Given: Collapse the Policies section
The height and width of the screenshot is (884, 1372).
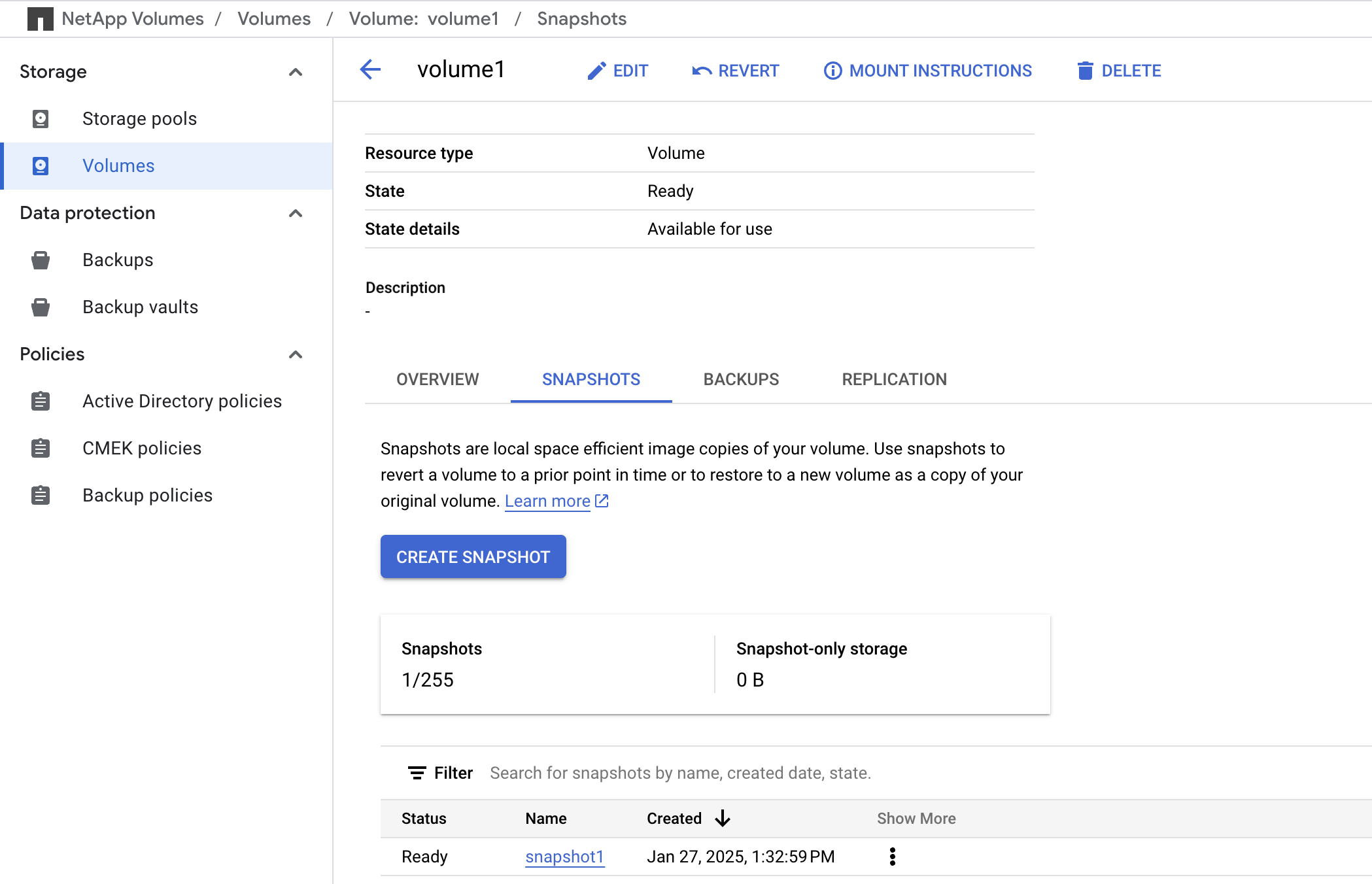Looking at the screenshot, I should (x=296, y=354).
